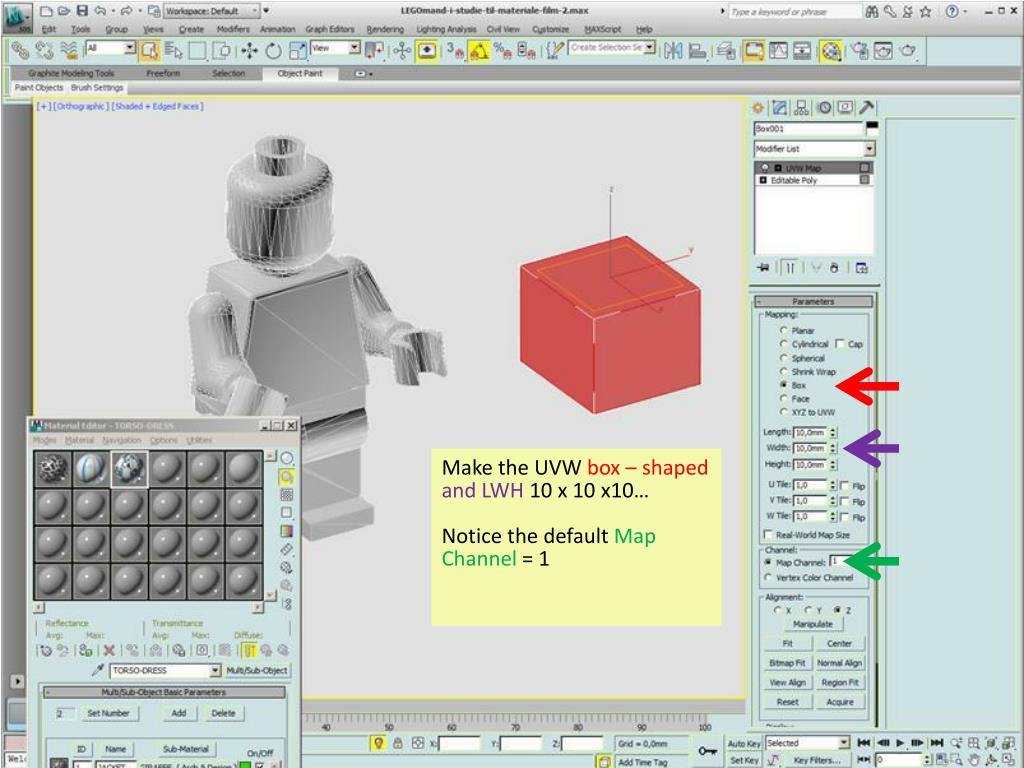Click the Bitmap Fit button
The image size is (1024, 768).
[788, 663]
